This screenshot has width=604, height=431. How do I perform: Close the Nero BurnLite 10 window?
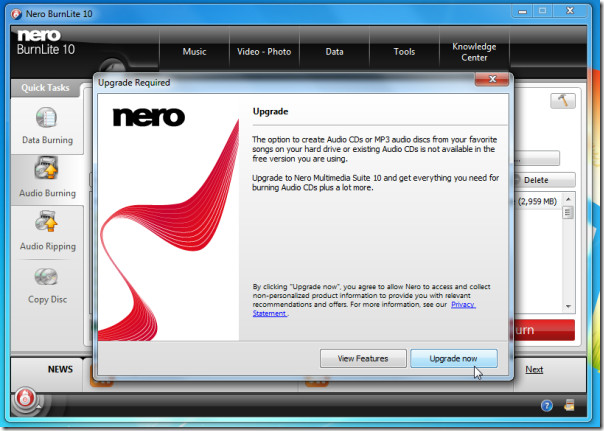tap(570, 11)
